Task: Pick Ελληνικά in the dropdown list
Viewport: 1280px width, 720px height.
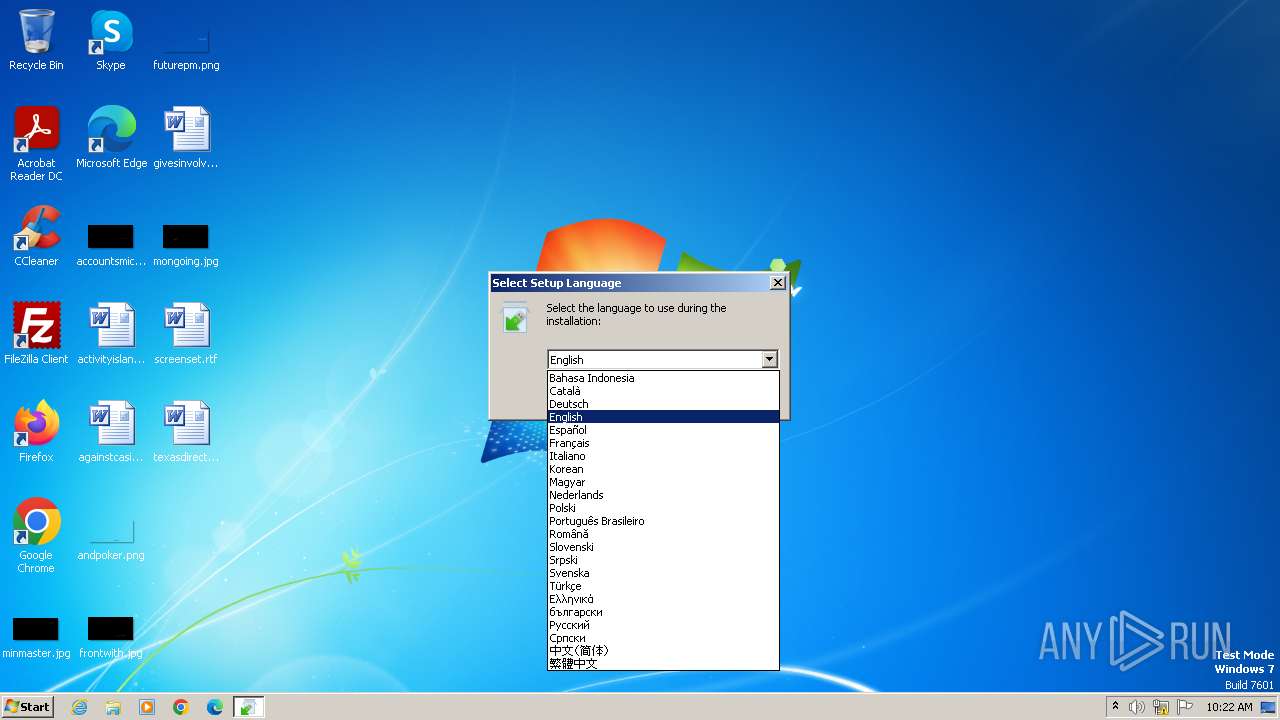Action: pyautogui.click(x=663, y=599)
